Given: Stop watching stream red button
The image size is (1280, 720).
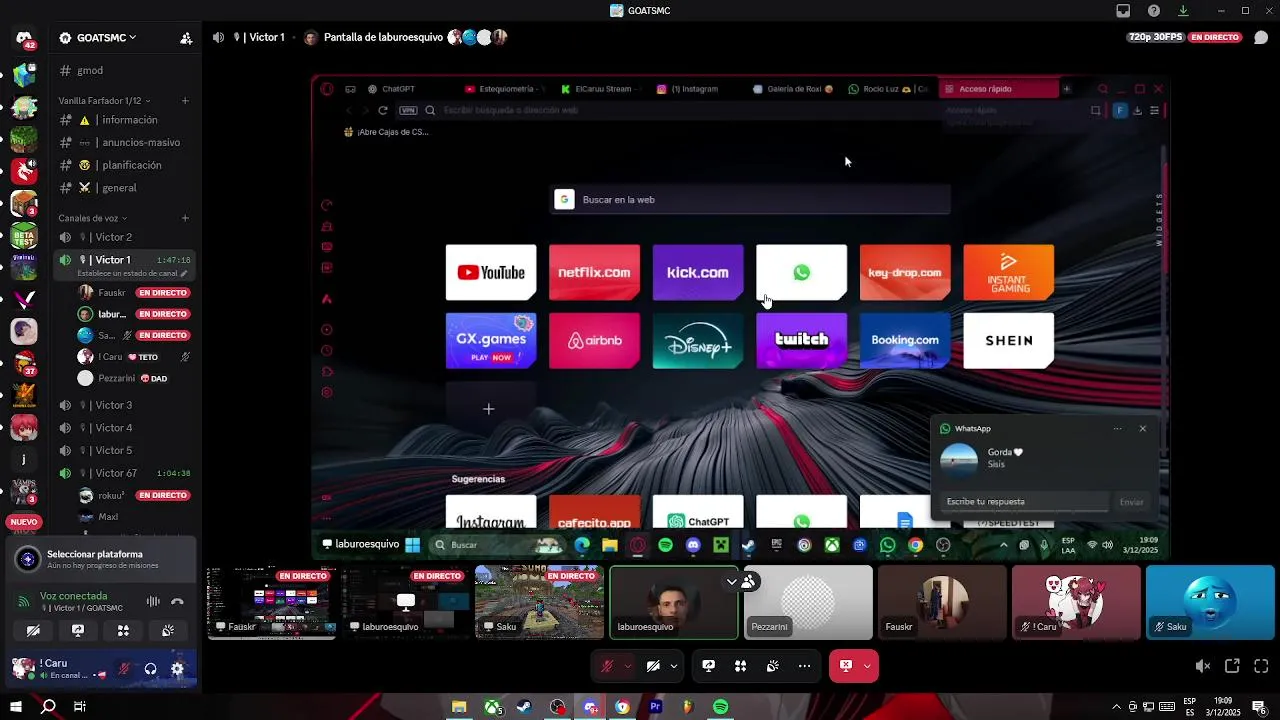Looking at the screenshot, I should 845,666.
